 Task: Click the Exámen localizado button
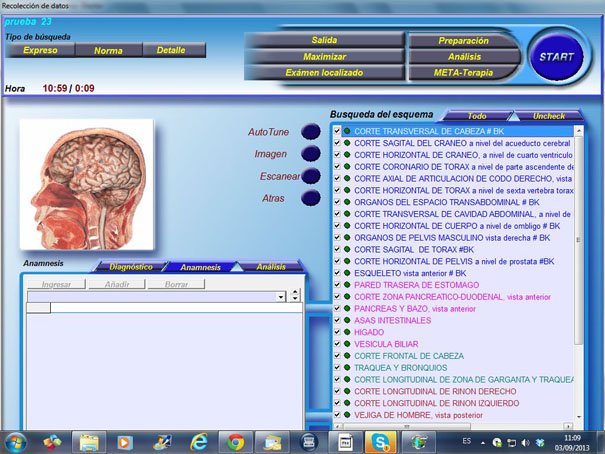click(324, 73)
